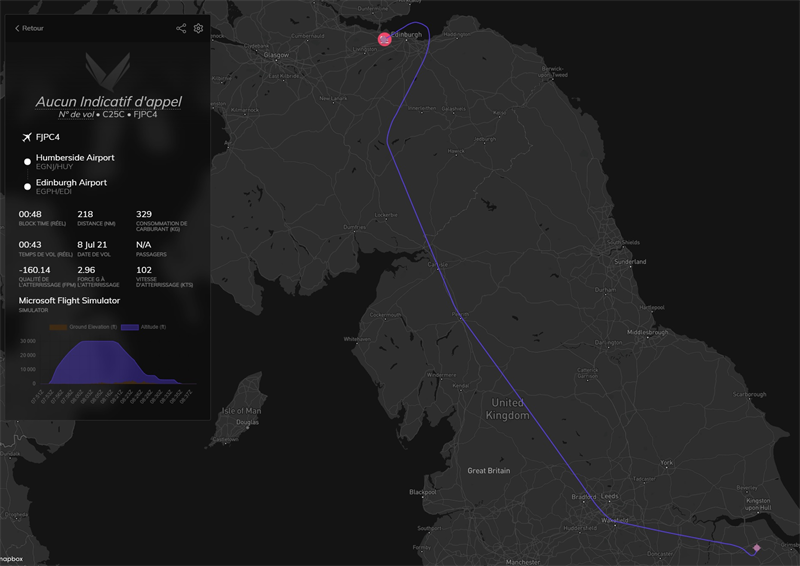Open Humberside Airport details
Viewport: 800px width, 566px height.
(75, 158)
